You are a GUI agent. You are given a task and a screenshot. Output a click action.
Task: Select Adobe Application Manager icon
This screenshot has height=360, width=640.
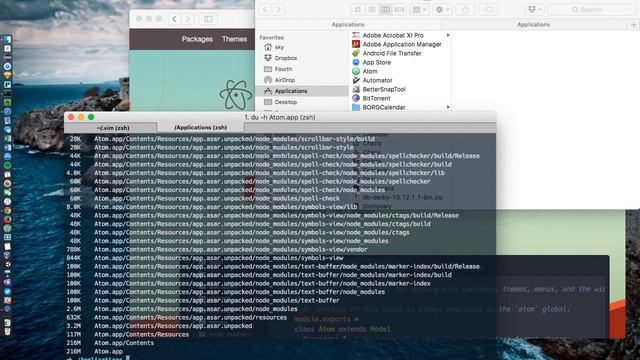[x=356, y=44]
